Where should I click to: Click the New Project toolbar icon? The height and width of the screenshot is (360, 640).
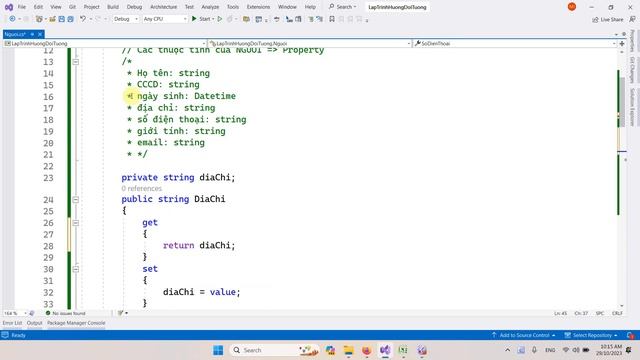click(x=39, y=19)
